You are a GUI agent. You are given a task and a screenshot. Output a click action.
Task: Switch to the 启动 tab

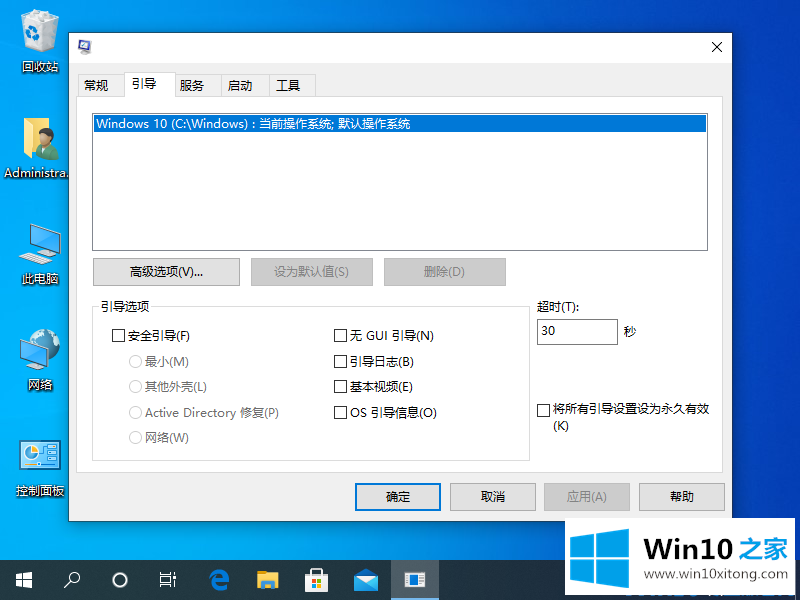240,86
